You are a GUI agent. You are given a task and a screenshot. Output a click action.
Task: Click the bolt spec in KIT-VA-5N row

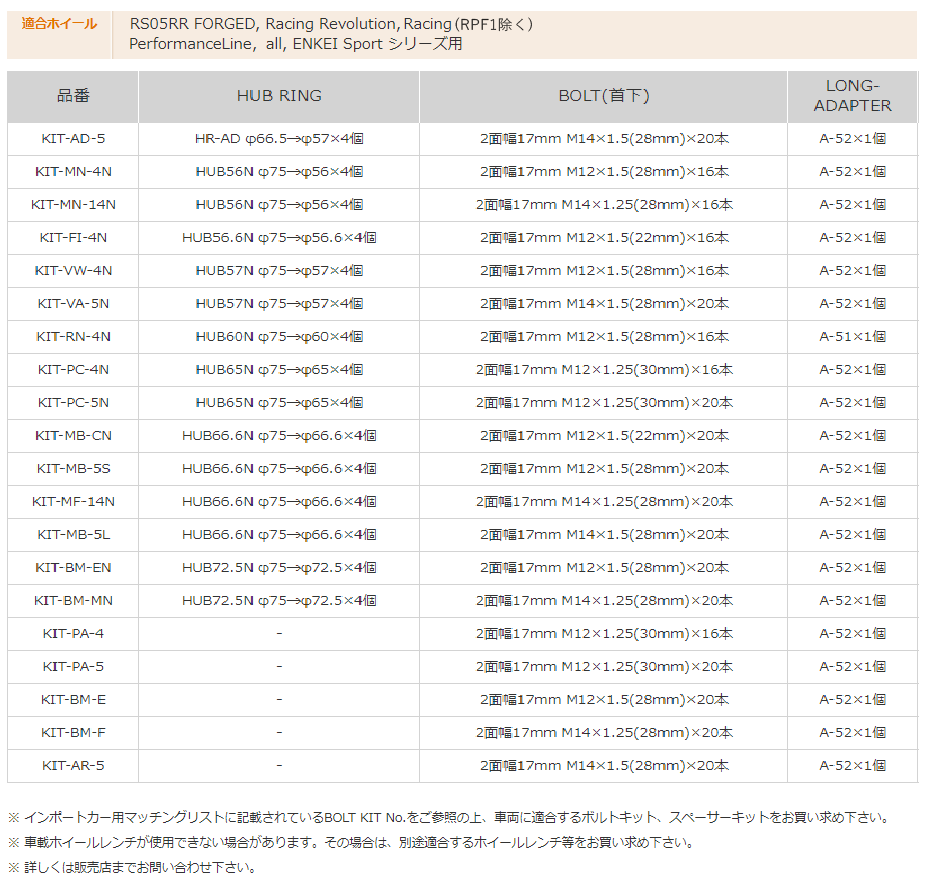tap(604, 304)
